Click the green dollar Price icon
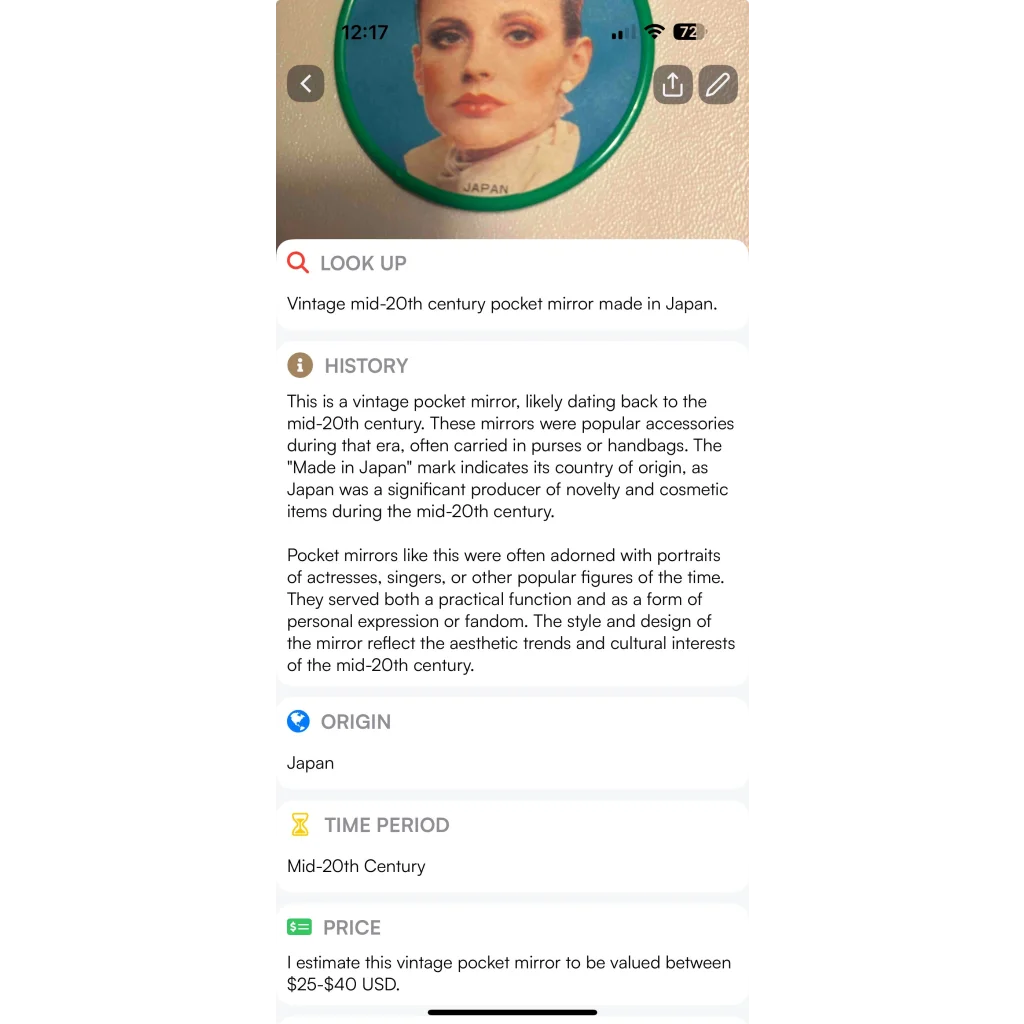 [x=299, y=927]
